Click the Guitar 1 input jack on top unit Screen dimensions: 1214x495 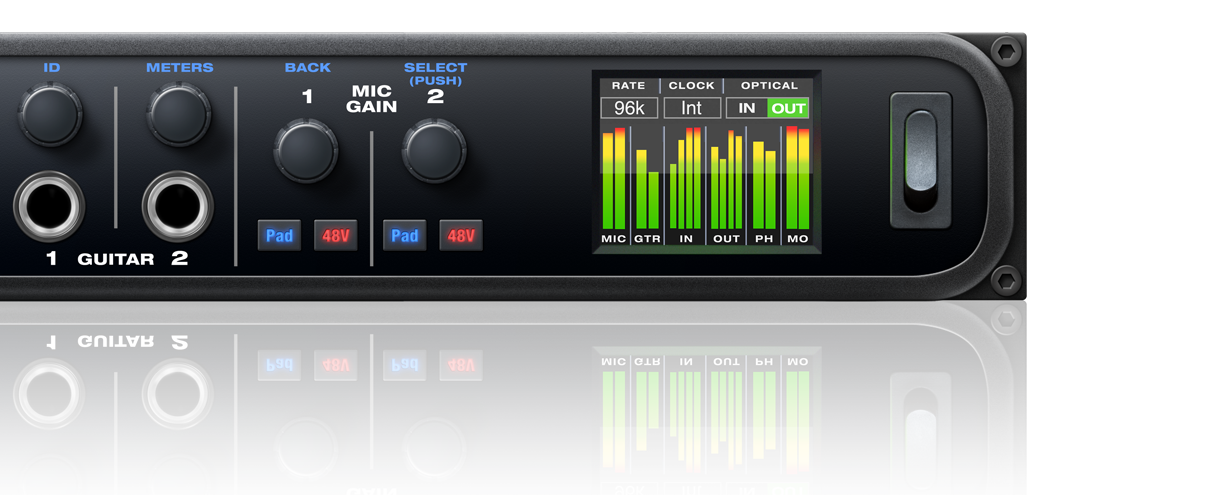(x=50, y=206)
